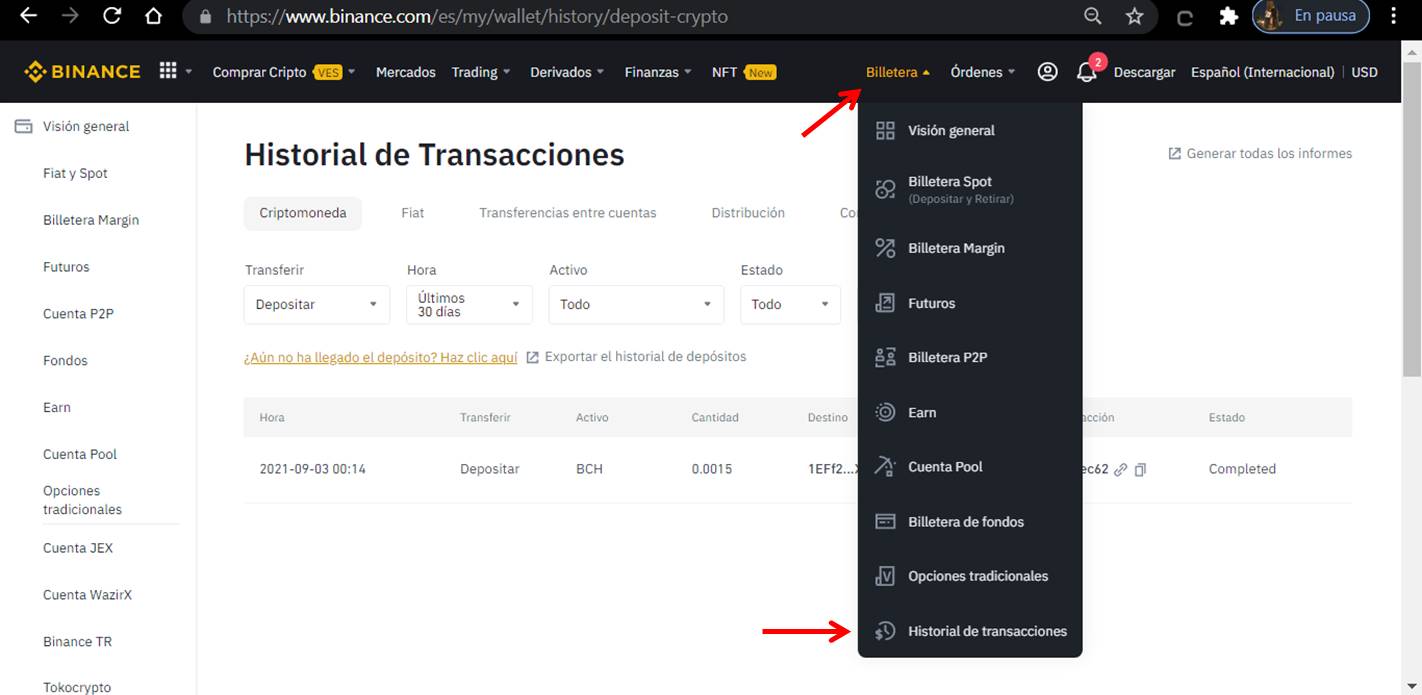
Task: Expand the Finanzas menu
Action: 658,72
